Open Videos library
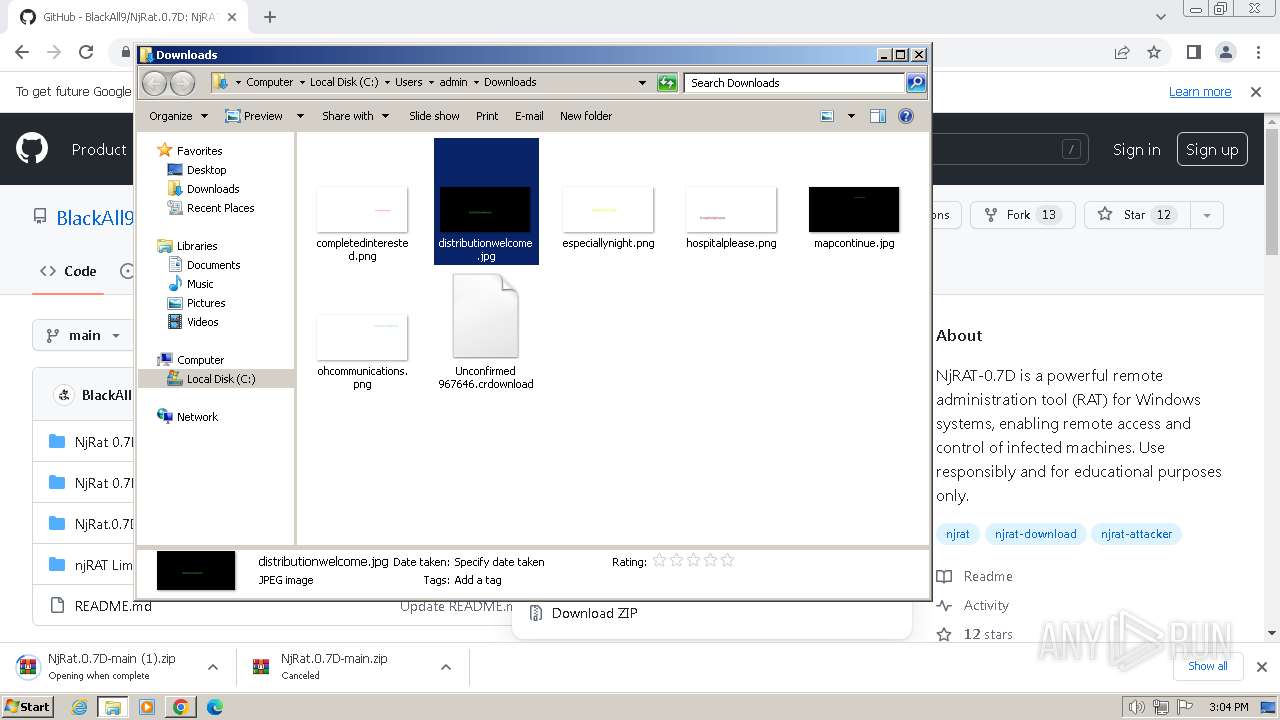Viewport: 1280px width, 720px height. tap(202, 322)
